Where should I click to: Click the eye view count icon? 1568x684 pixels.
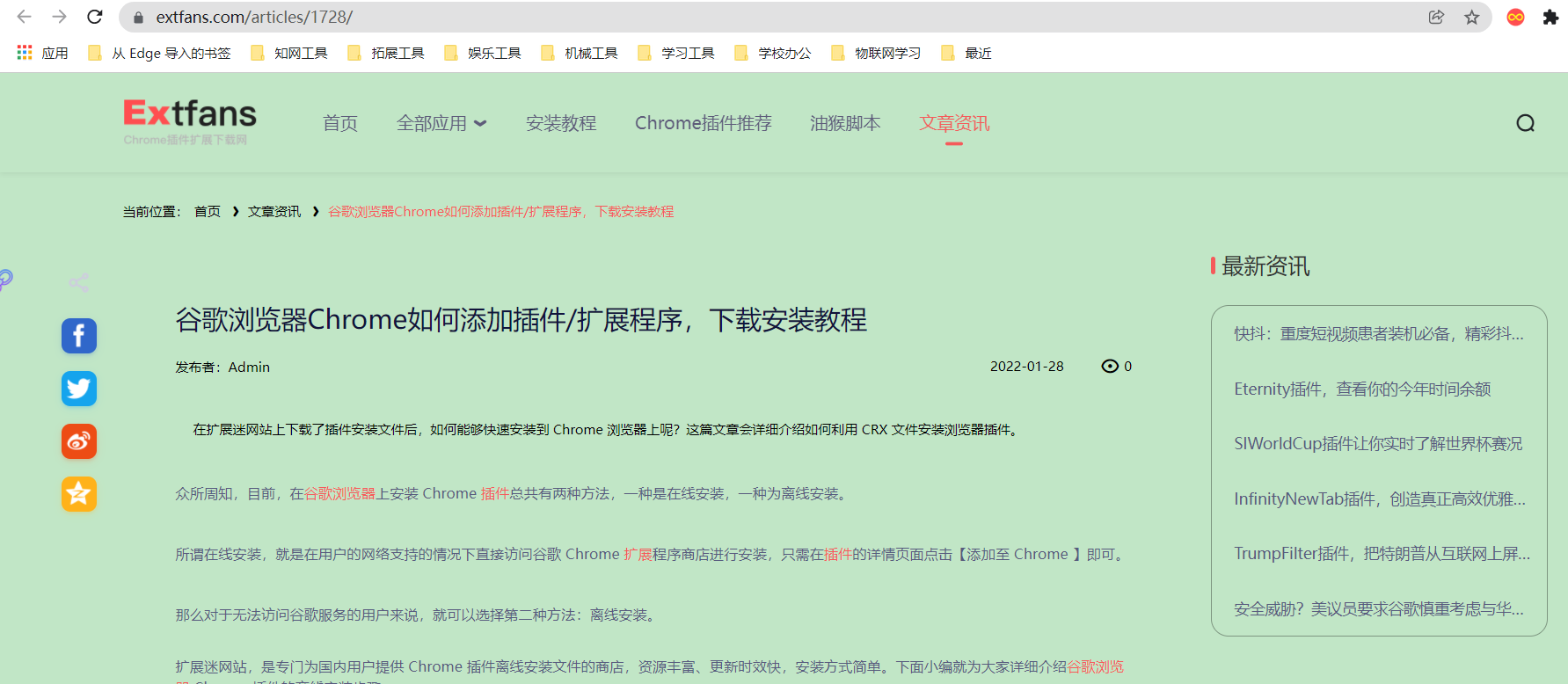click(x=1110, y=366)
